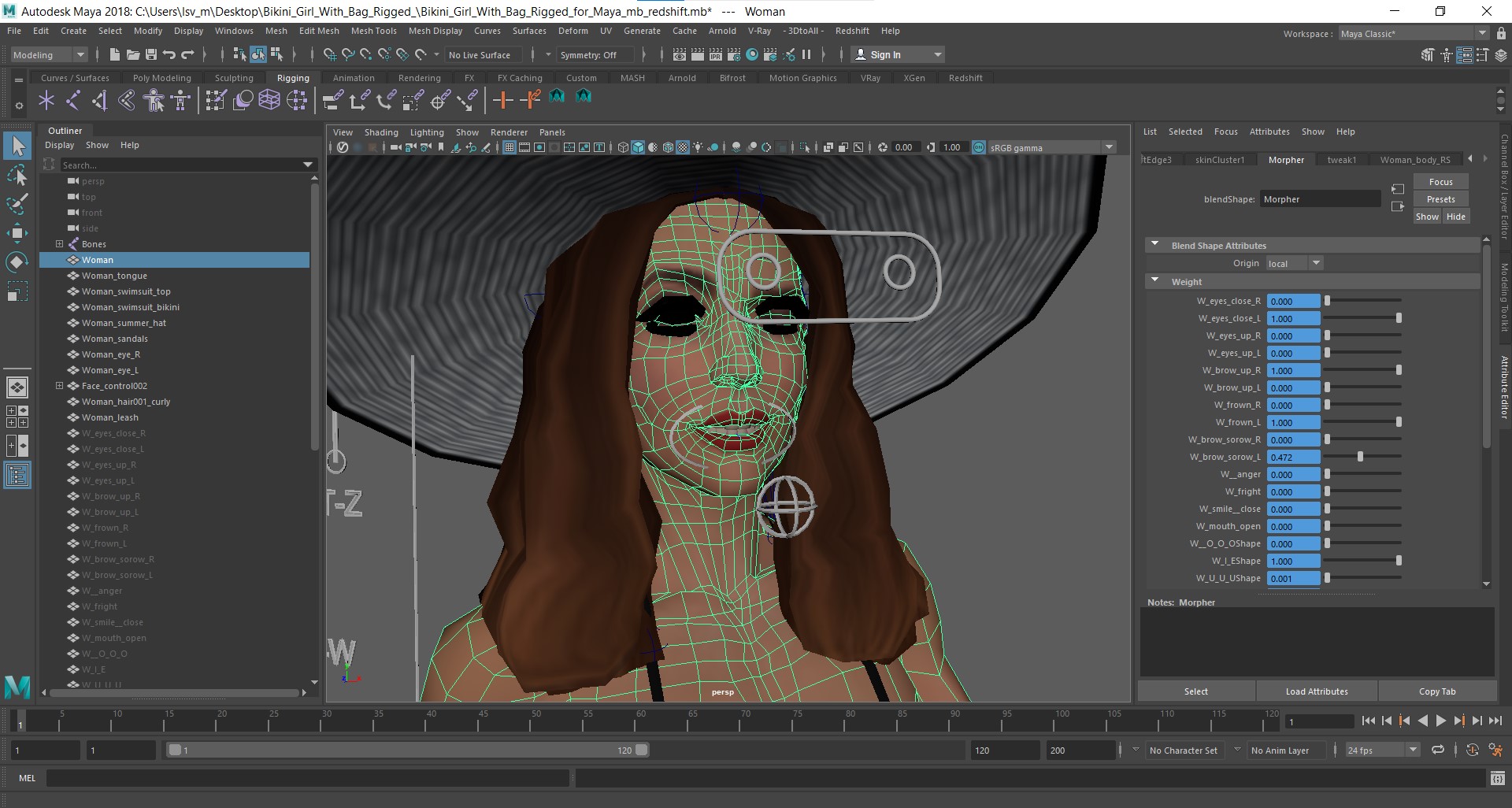Image resolution: width=1512 pixels, height=808 pixels.
Task: Click the Set Key orange plus icon
Action: [502, 100]
